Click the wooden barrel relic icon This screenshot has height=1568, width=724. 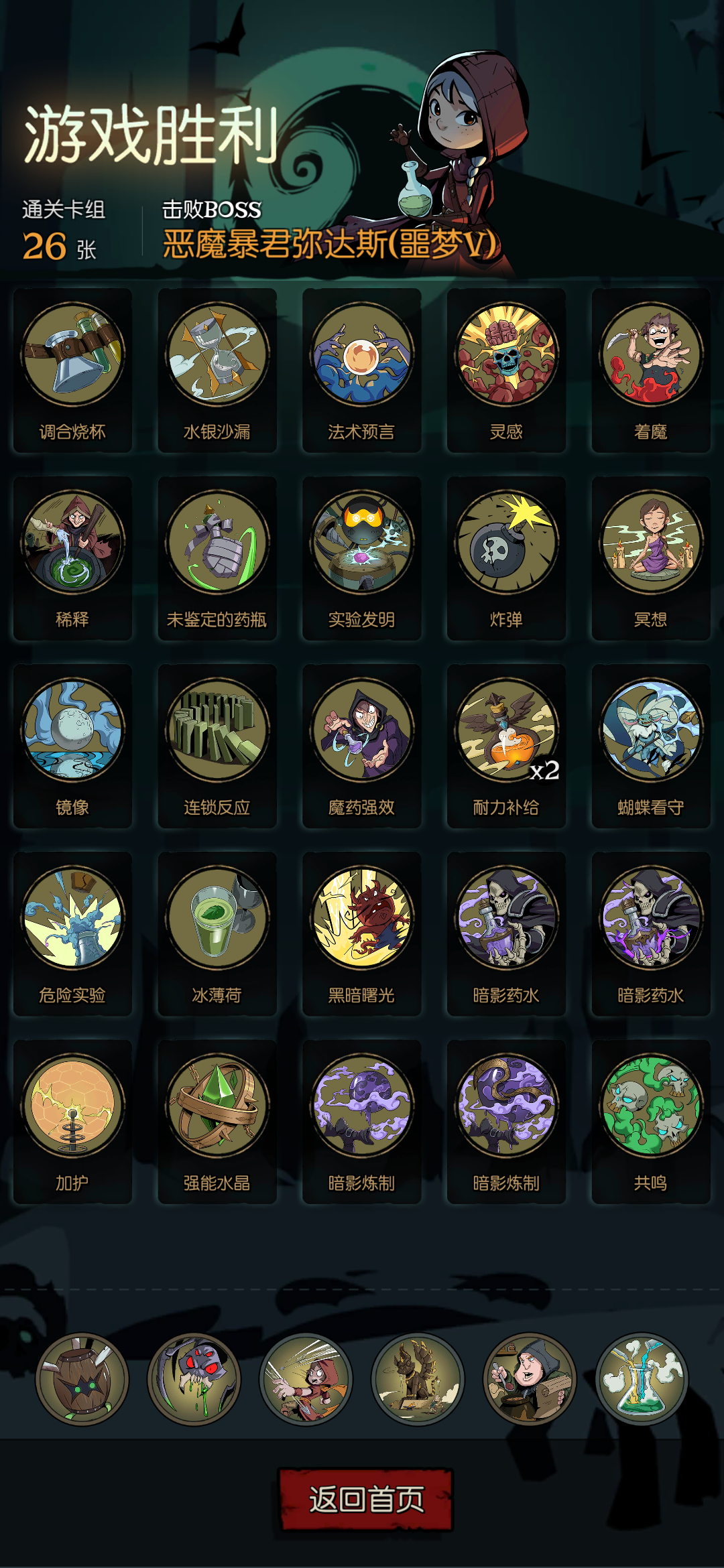point(82,1378)
